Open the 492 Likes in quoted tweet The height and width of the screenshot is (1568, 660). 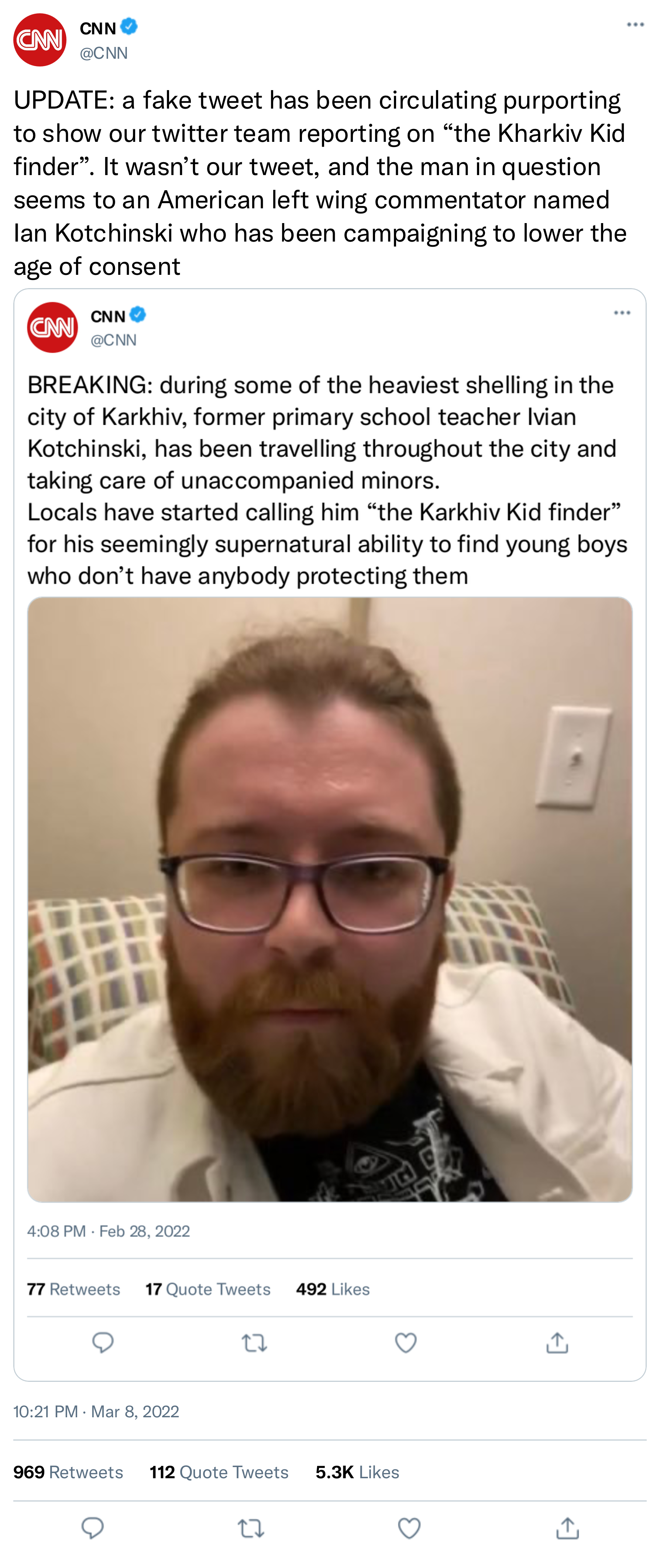point(333,1289)
